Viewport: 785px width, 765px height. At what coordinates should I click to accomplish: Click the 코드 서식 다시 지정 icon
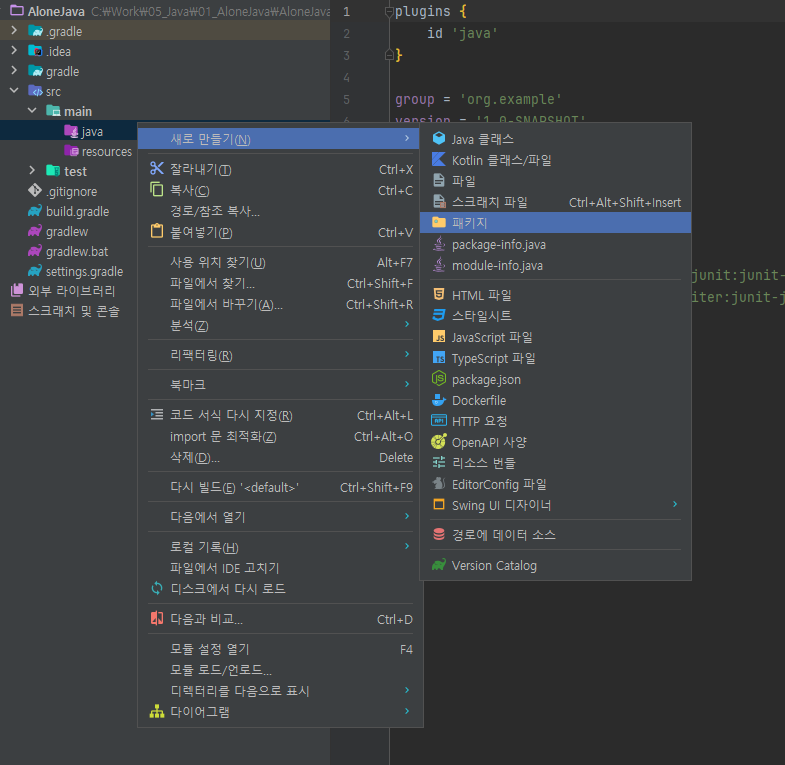pyautogui.click(x=157, y=415)
